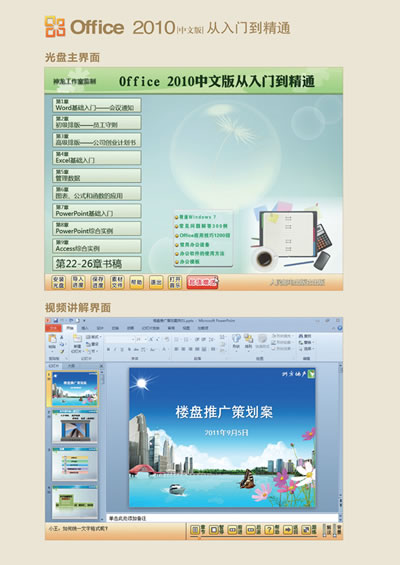Open the 选择 select dropdown
The width and height of the screenshot is (400, 565).
(306, 349)
